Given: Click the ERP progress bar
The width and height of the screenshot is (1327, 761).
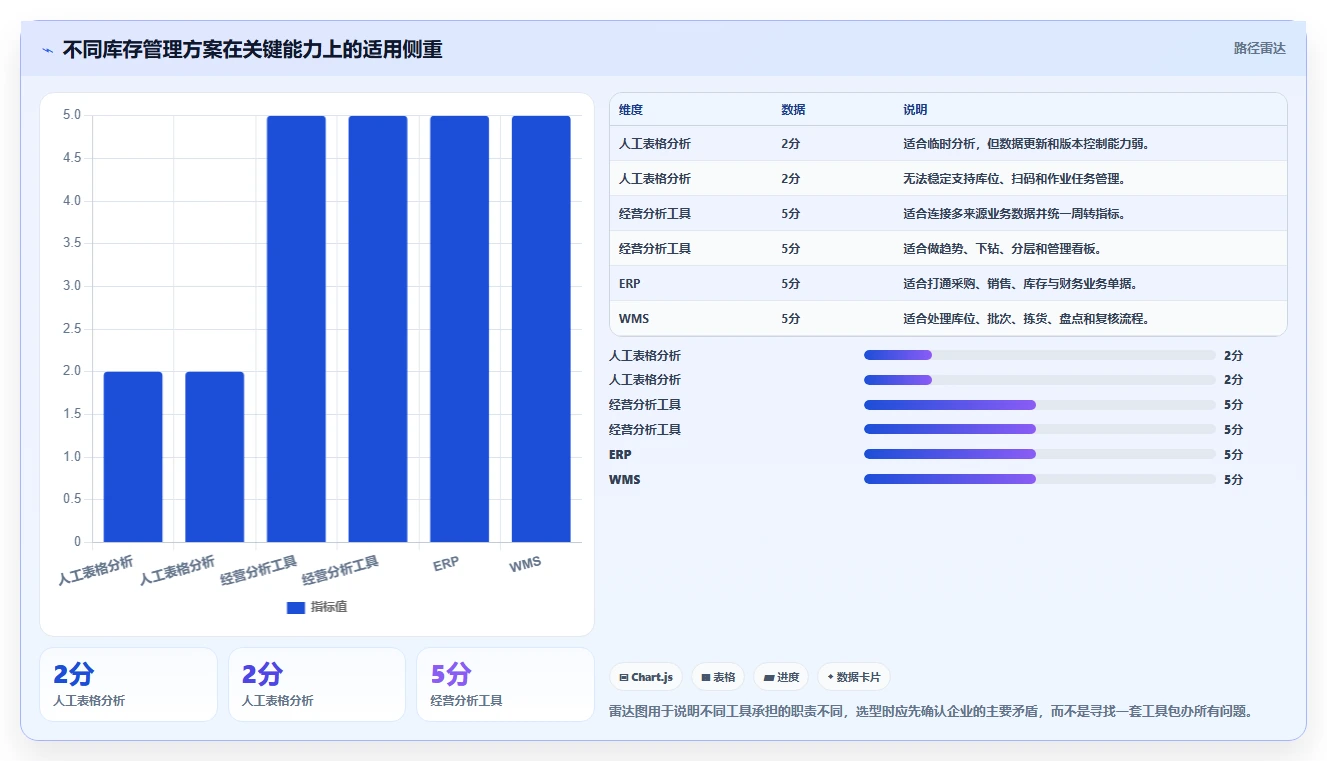Looking at the screenshot, I should coord(1039,454).
